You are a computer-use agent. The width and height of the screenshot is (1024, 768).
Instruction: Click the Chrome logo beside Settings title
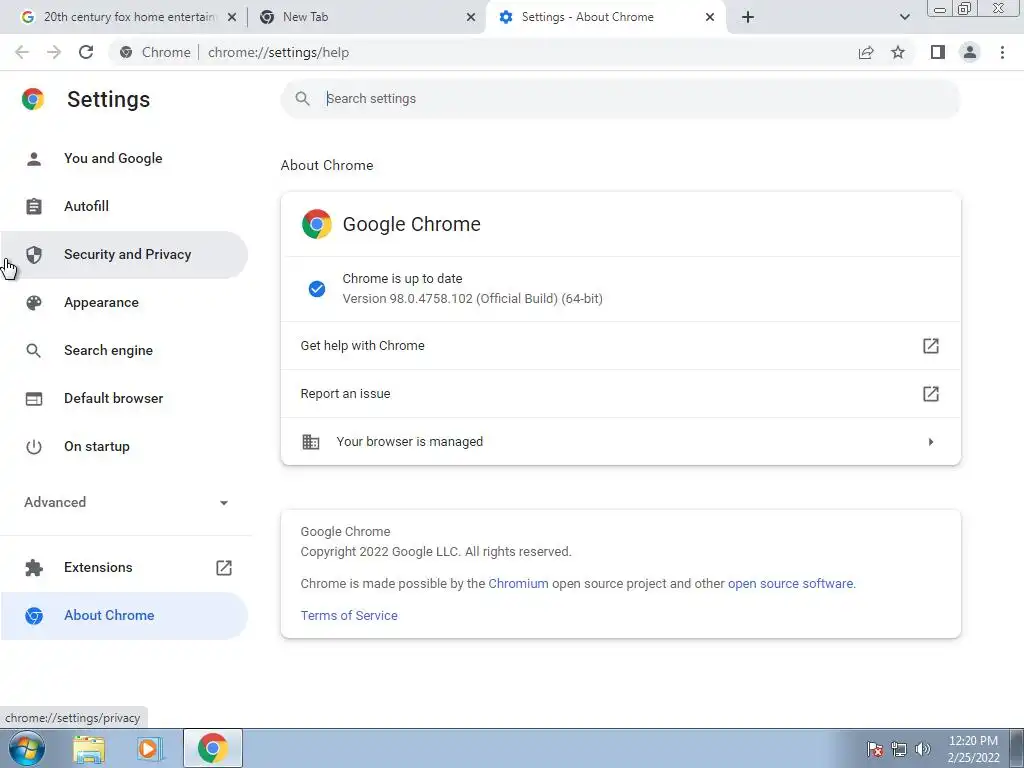click(x=33, y=99)
